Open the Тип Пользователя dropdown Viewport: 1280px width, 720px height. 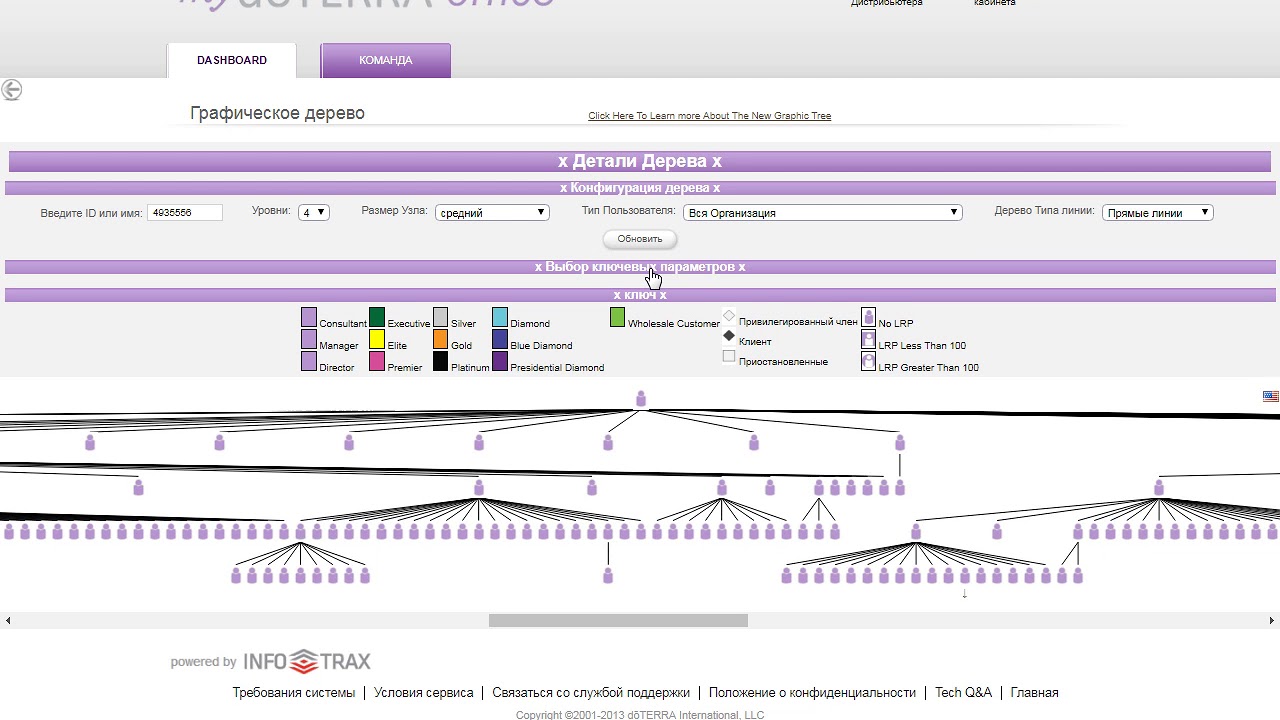[x=823, y=212]
